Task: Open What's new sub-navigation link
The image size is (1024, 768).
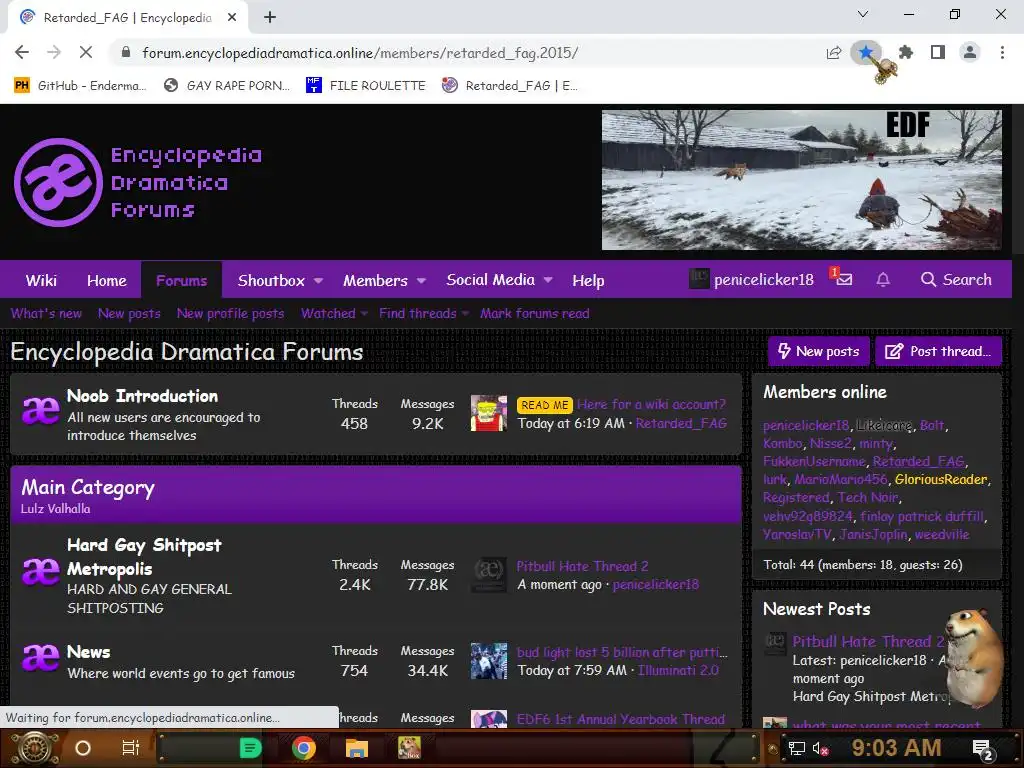Action: coord(46,313)
